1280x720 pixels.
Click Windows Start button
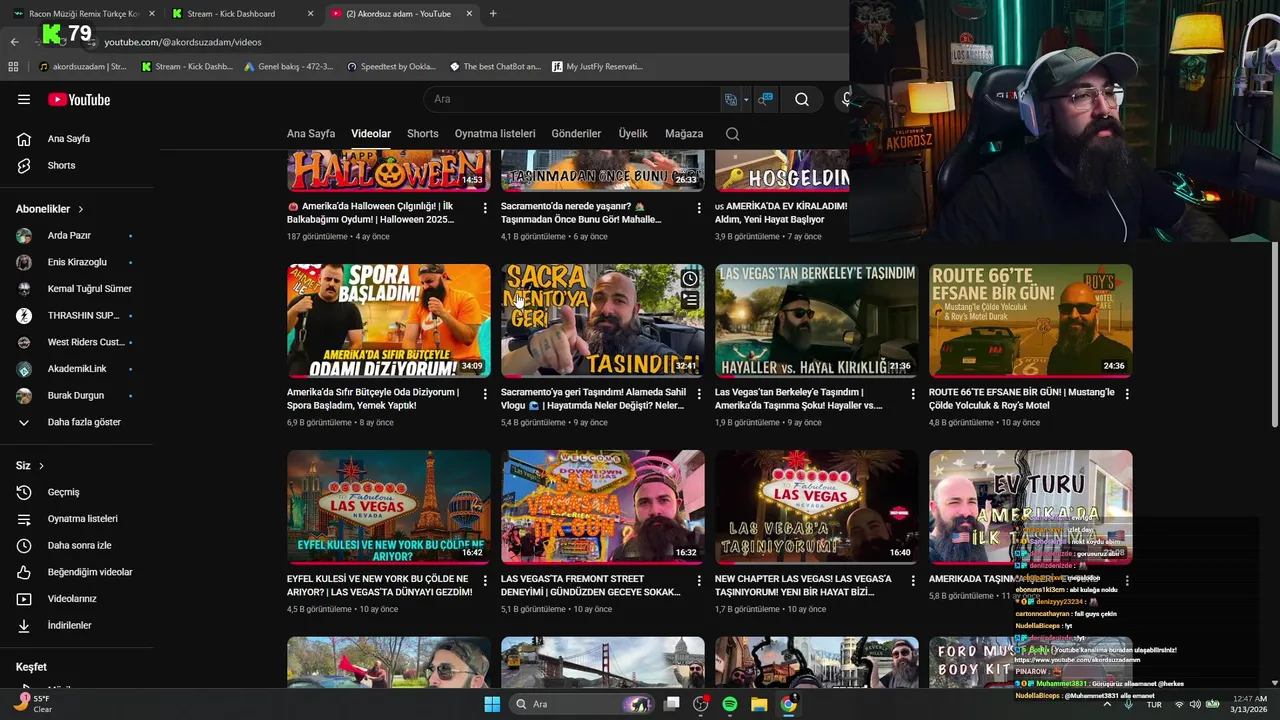492,704
